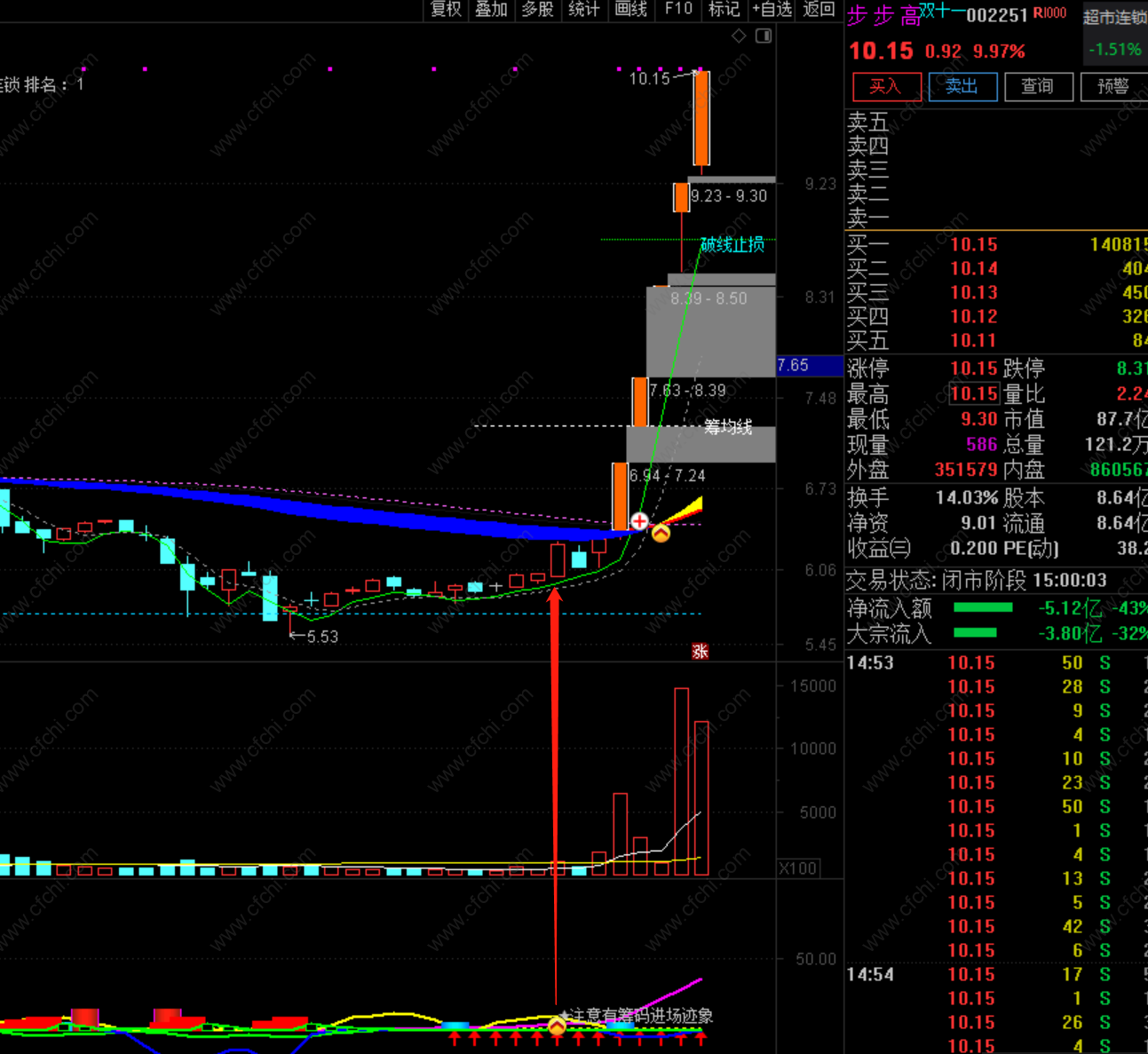Image resolution: width=1148 pixels, height=1054 pixels.
Task: Click the 买五 bid price 10.11
Action: pyautogui.click(x=974, y=340)
